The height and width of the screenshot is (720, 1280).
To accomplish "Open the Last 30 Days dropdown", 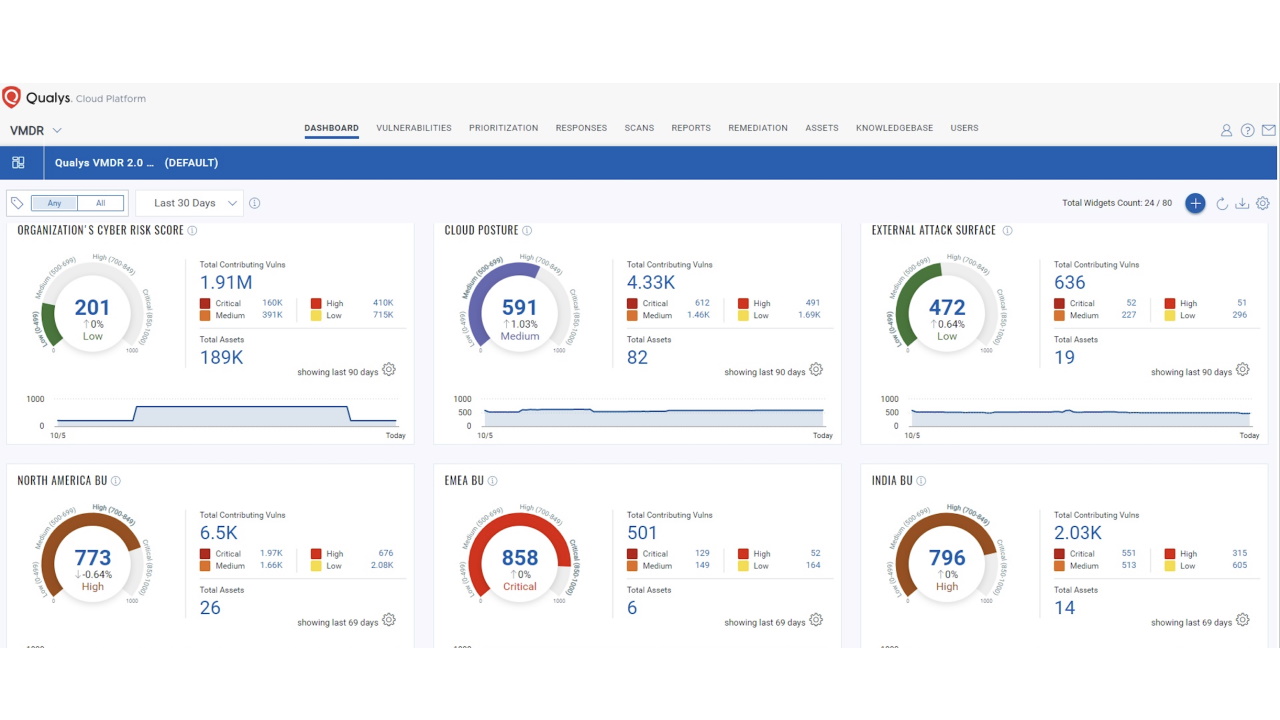I will coord(190,202).
